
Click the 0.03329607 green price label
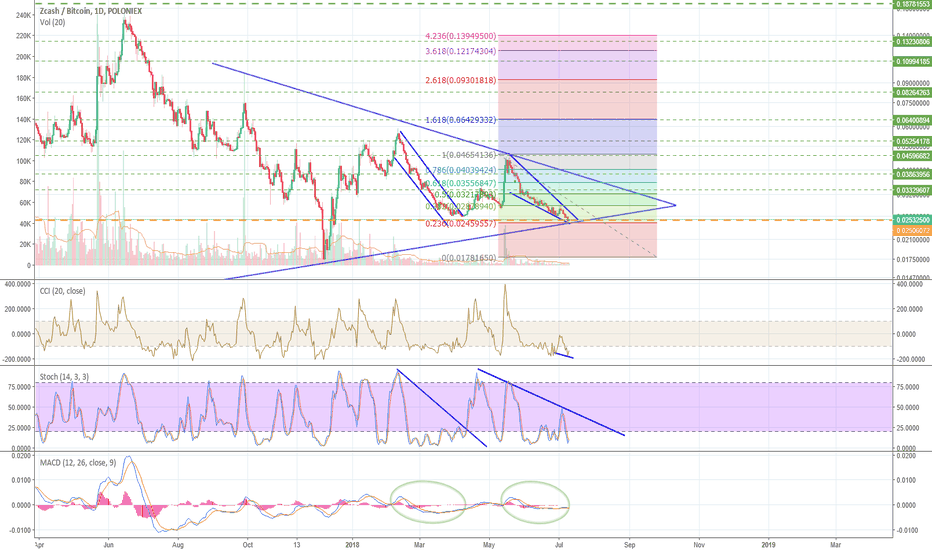(x=912, y=190)
